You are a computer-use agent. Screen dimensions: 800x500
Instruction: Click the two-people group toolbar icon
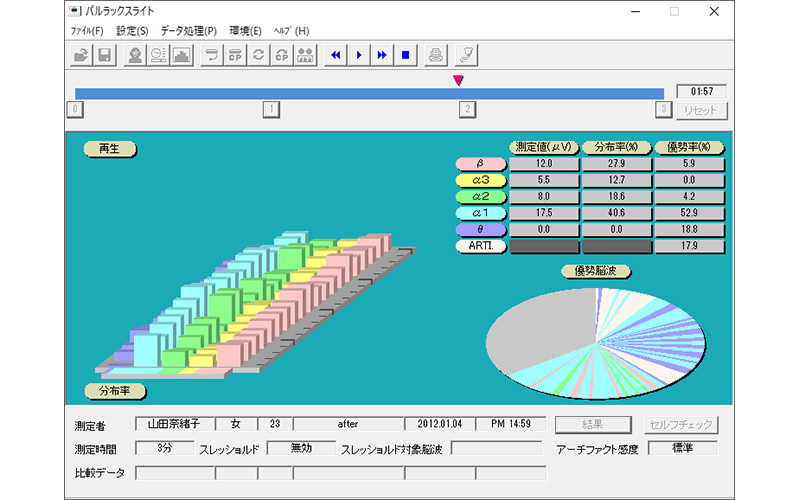(x=306, y=54)
